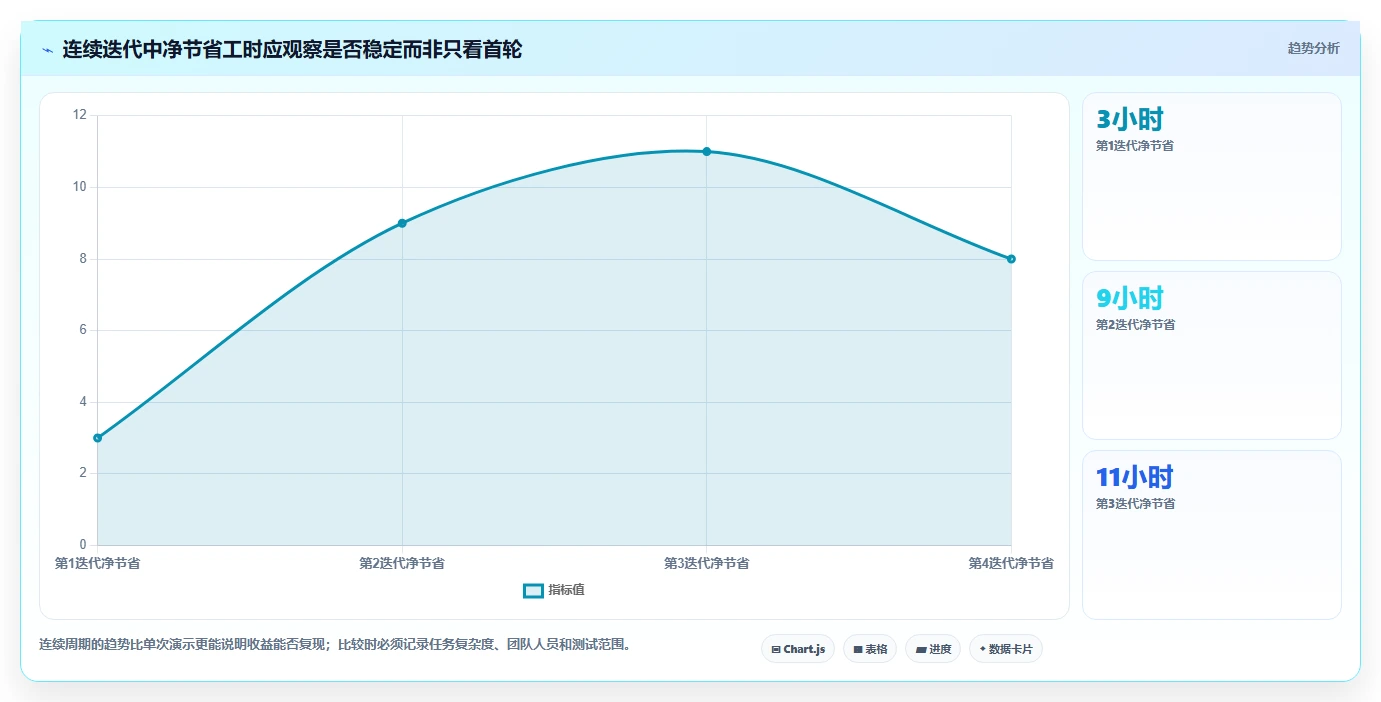Click 第1迭代净节省 caption under 3小时
The height and width of the screenshot is (702, 1381).
click(x=1135, y=146)
